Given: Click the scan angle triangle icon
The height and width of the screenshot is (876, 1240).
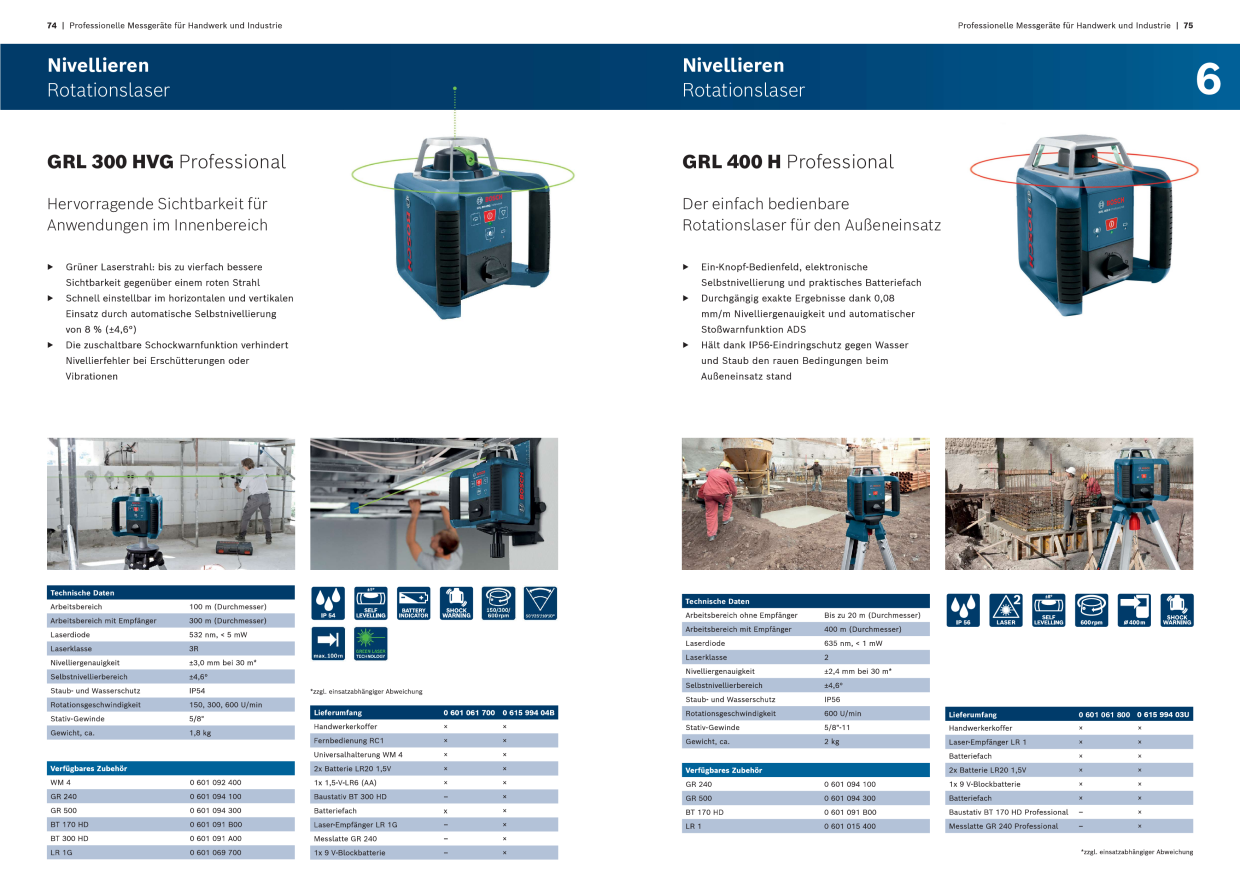Looking at the screenshot, I should click(x=542, y=603).
